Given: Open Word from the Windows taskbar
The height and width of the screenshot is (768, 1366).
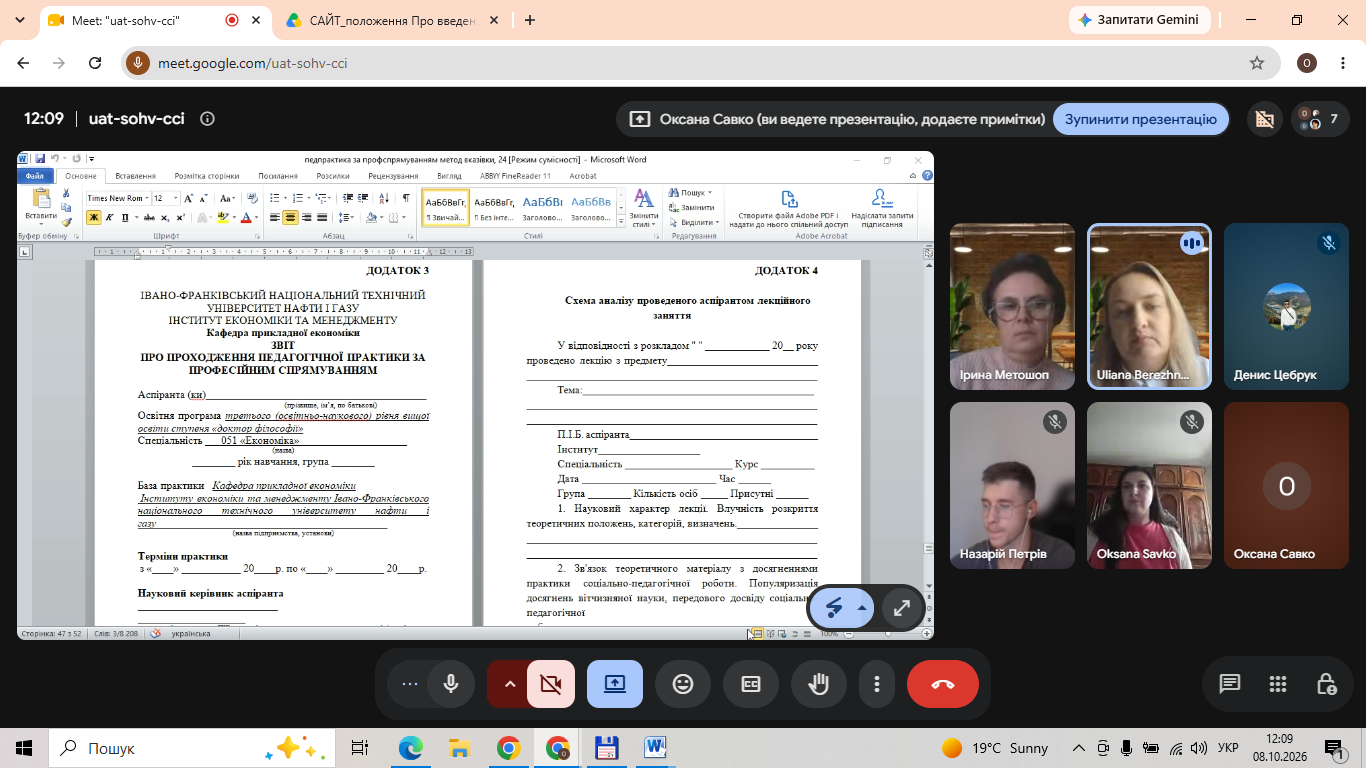Looking at the screenshot, I should [x=655, y=748].
